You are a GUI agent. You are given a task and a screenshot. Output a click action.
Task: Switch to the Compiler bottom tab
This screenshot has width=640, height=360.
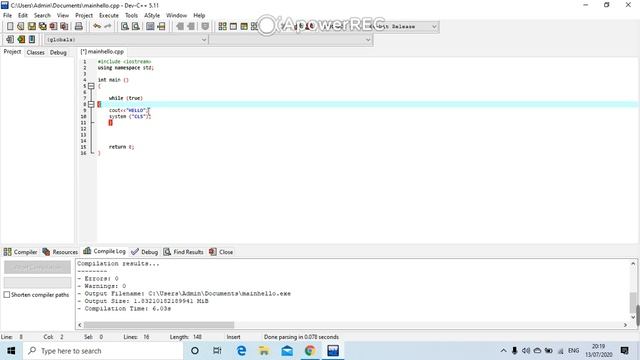(x=20, y=252)
